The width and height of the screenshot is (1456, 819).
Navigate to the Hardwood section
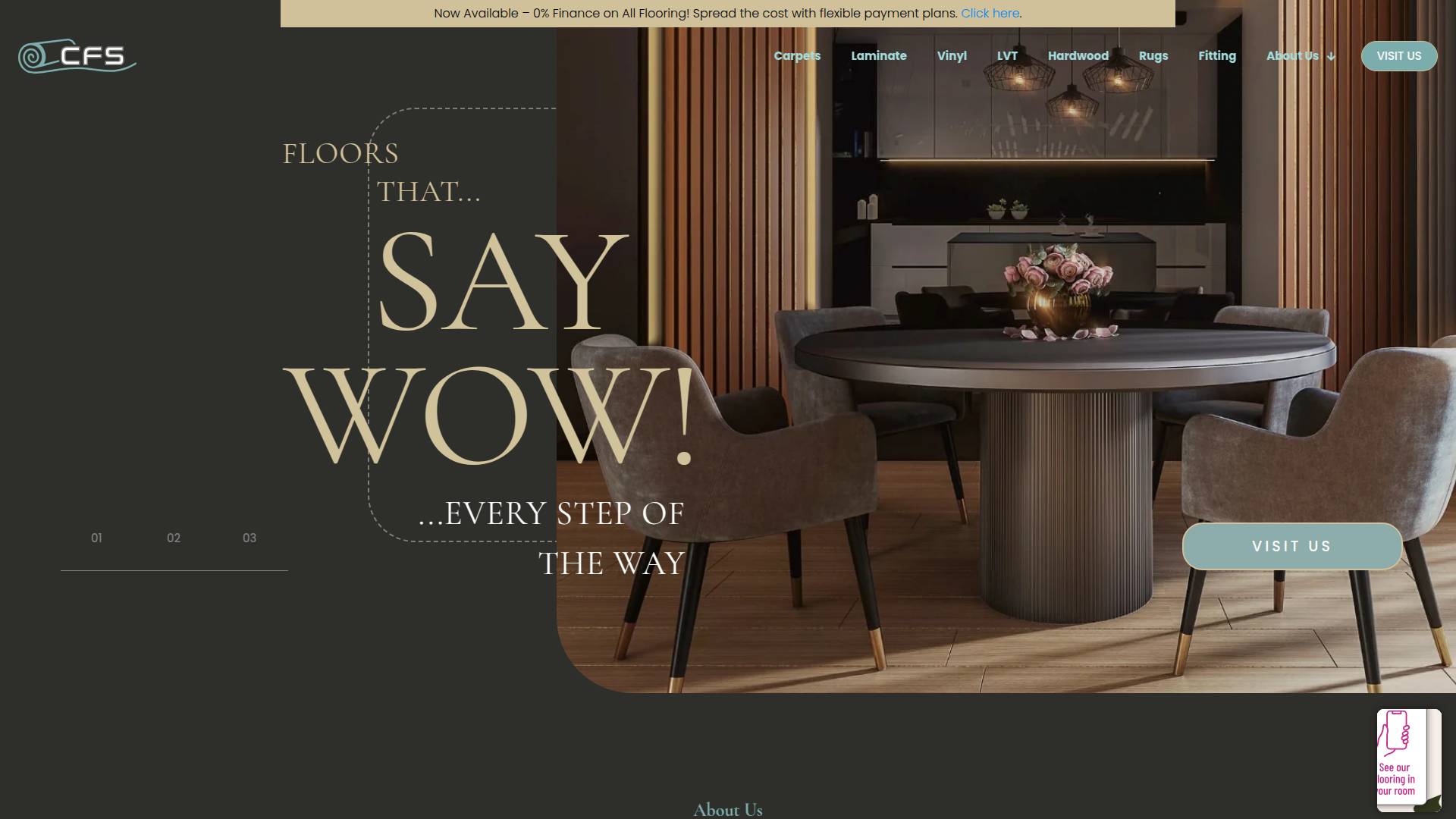[x=1078, y=56]
